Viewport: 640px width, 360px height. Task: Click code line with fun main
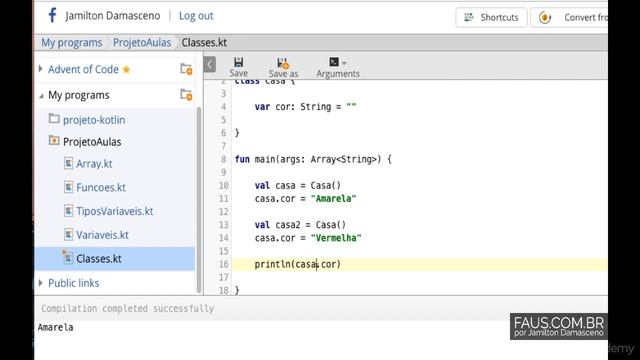coord(313,159)
